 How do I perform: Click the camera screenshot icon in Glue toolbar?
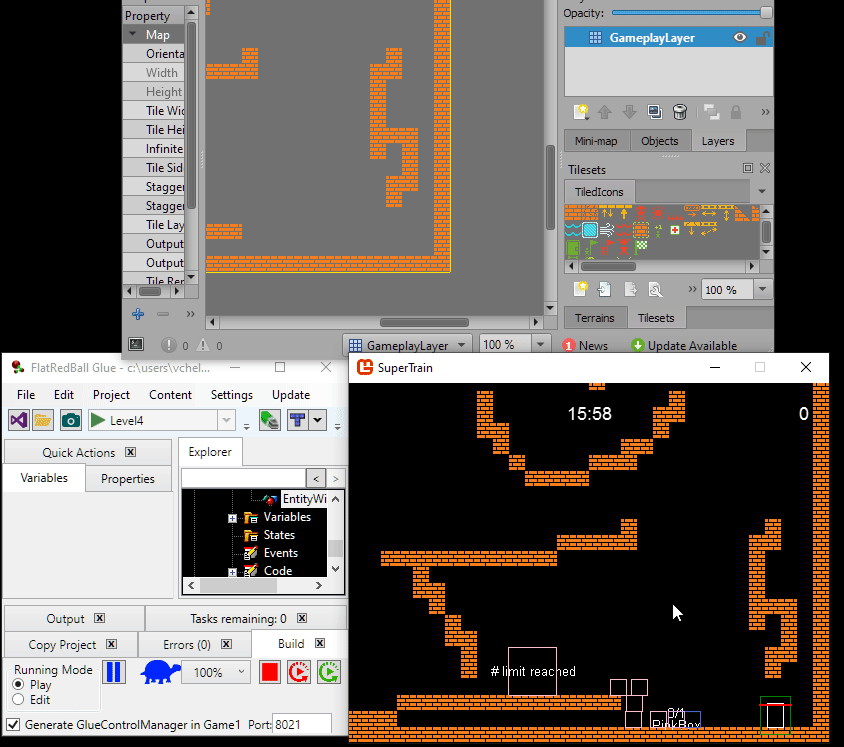[70, 420]
